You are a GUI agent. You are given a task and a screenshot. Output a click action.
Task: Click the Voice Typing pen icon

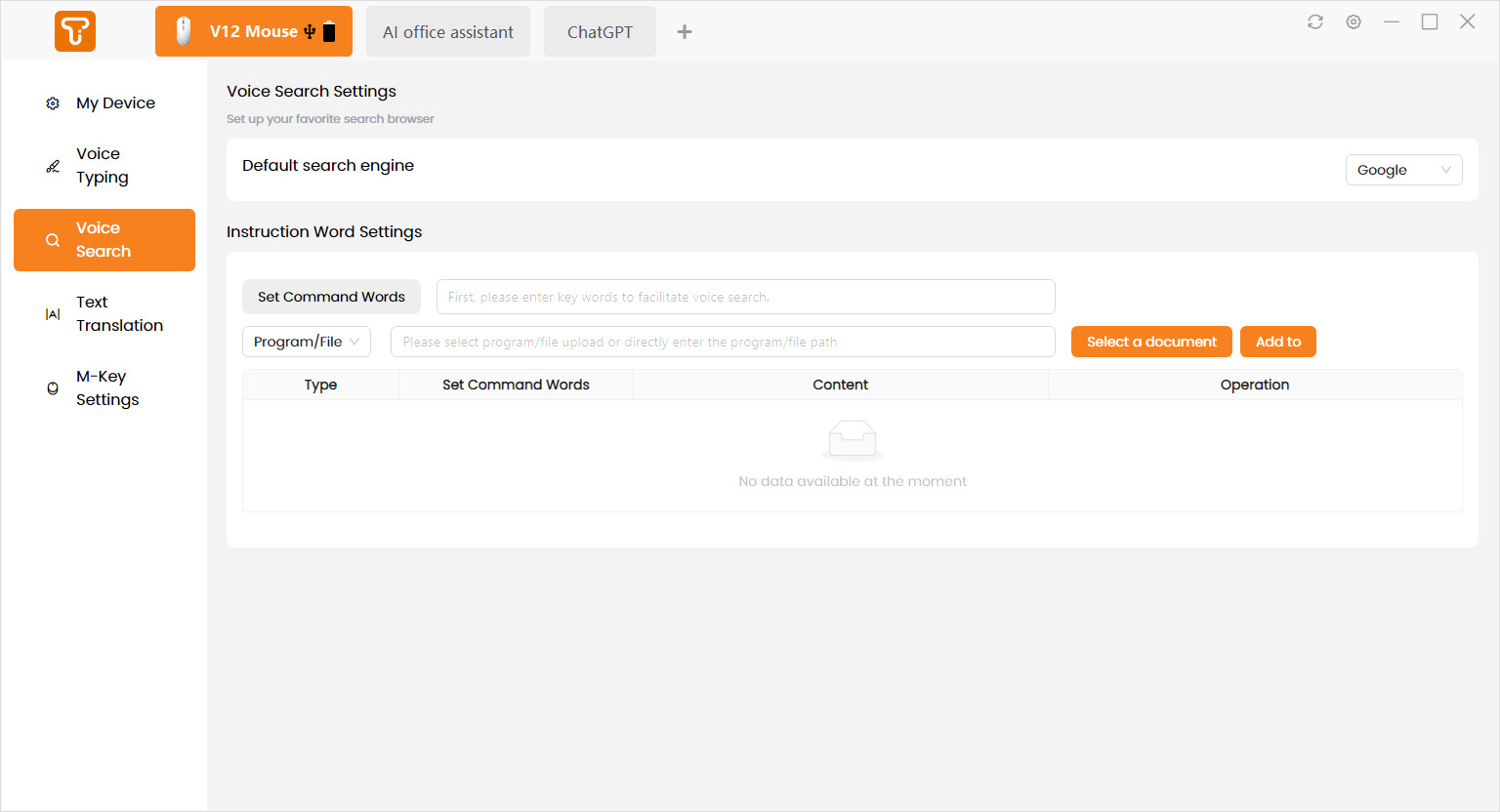[x=53, y=166]
